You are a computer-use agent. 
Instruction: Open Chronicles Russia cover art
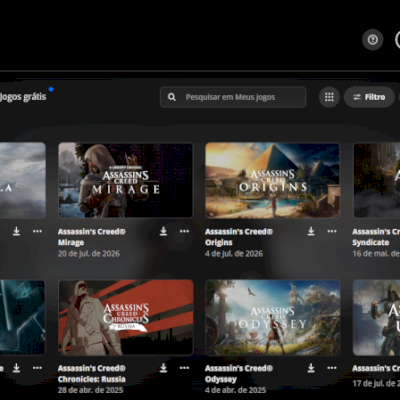(126, 317)
